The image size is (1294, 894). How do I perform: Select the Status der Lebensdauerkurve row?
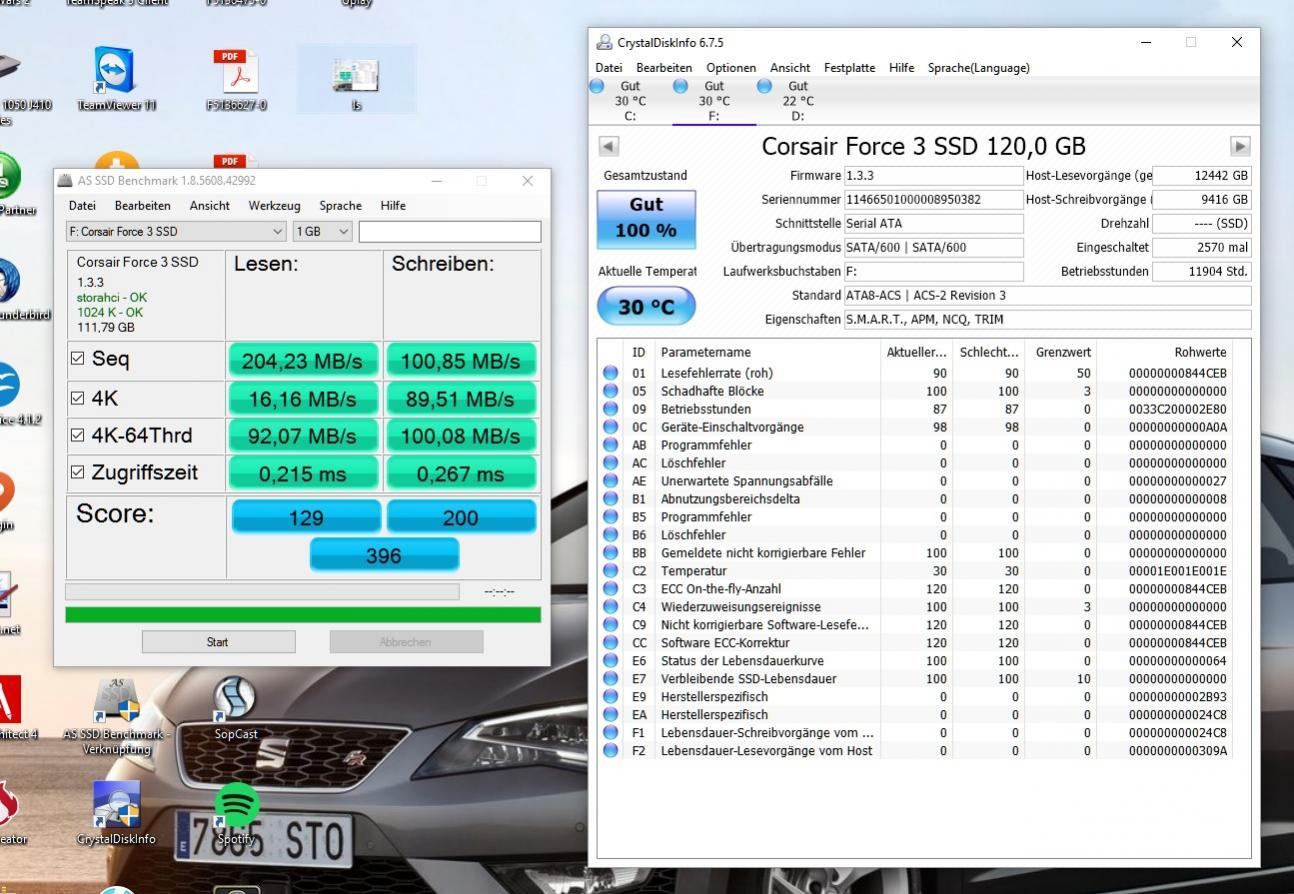click(x=915, y=661)
